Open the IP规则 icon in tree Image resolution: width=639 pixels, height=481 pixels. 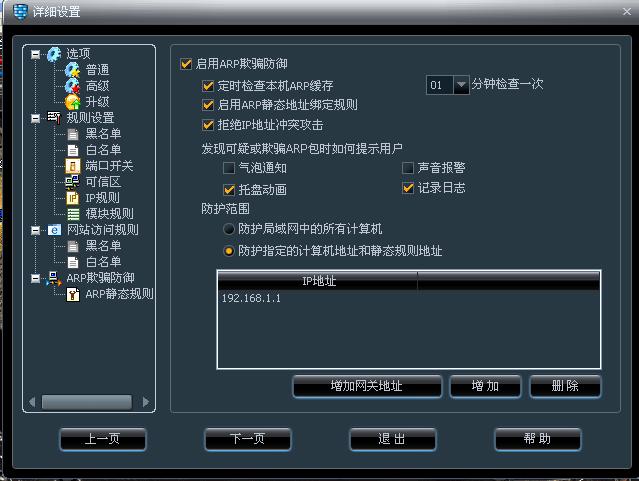pos(73,198)
